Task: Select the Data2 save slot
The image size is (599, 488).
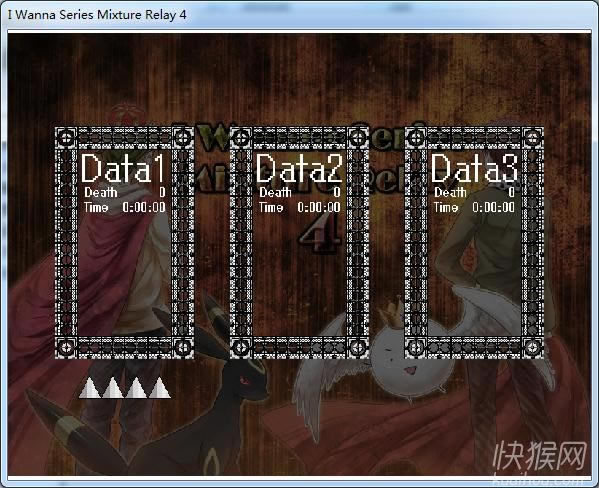Action: point(300,243)
